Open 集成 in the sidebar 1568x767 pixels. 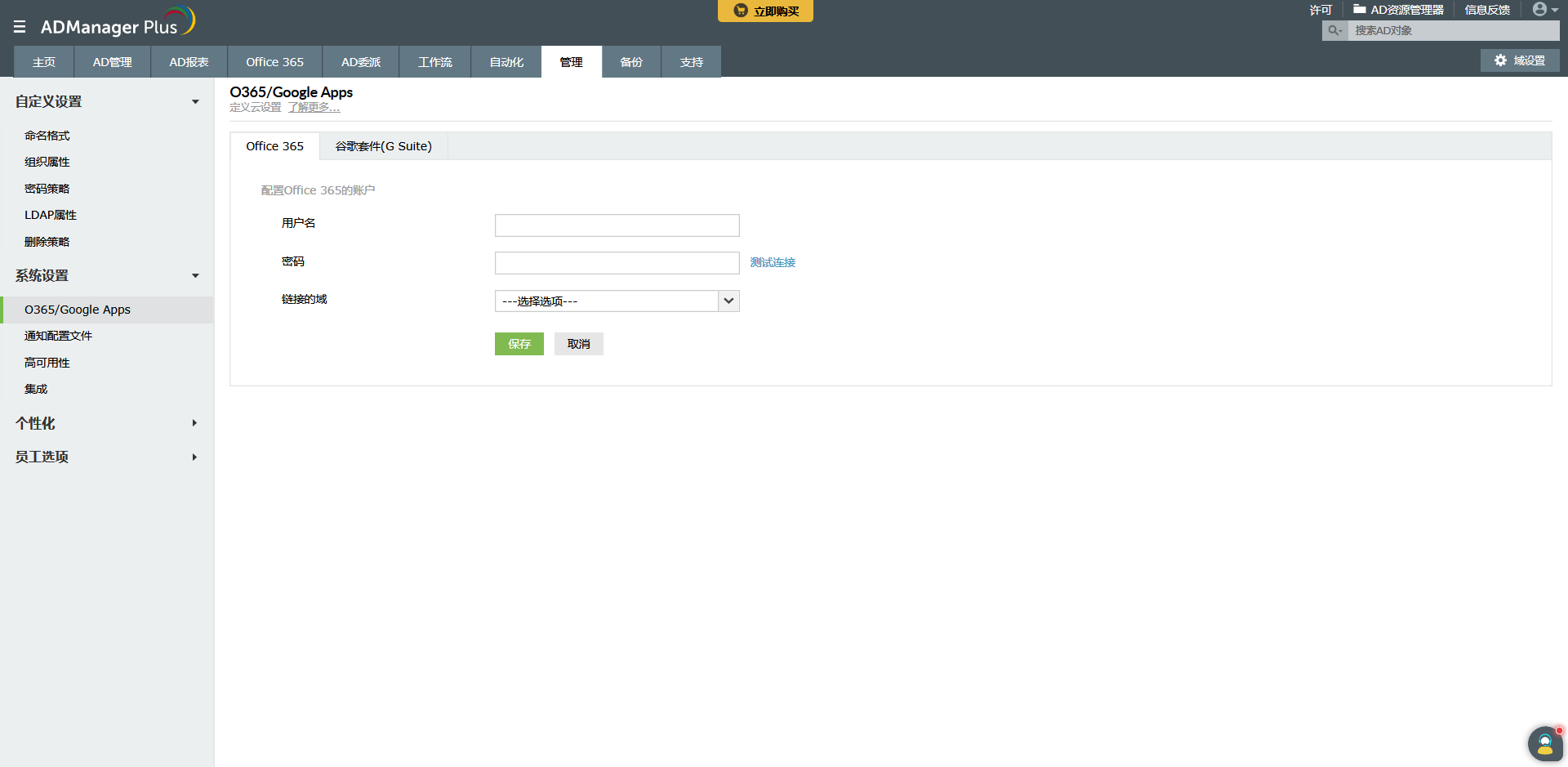point(36,389)
